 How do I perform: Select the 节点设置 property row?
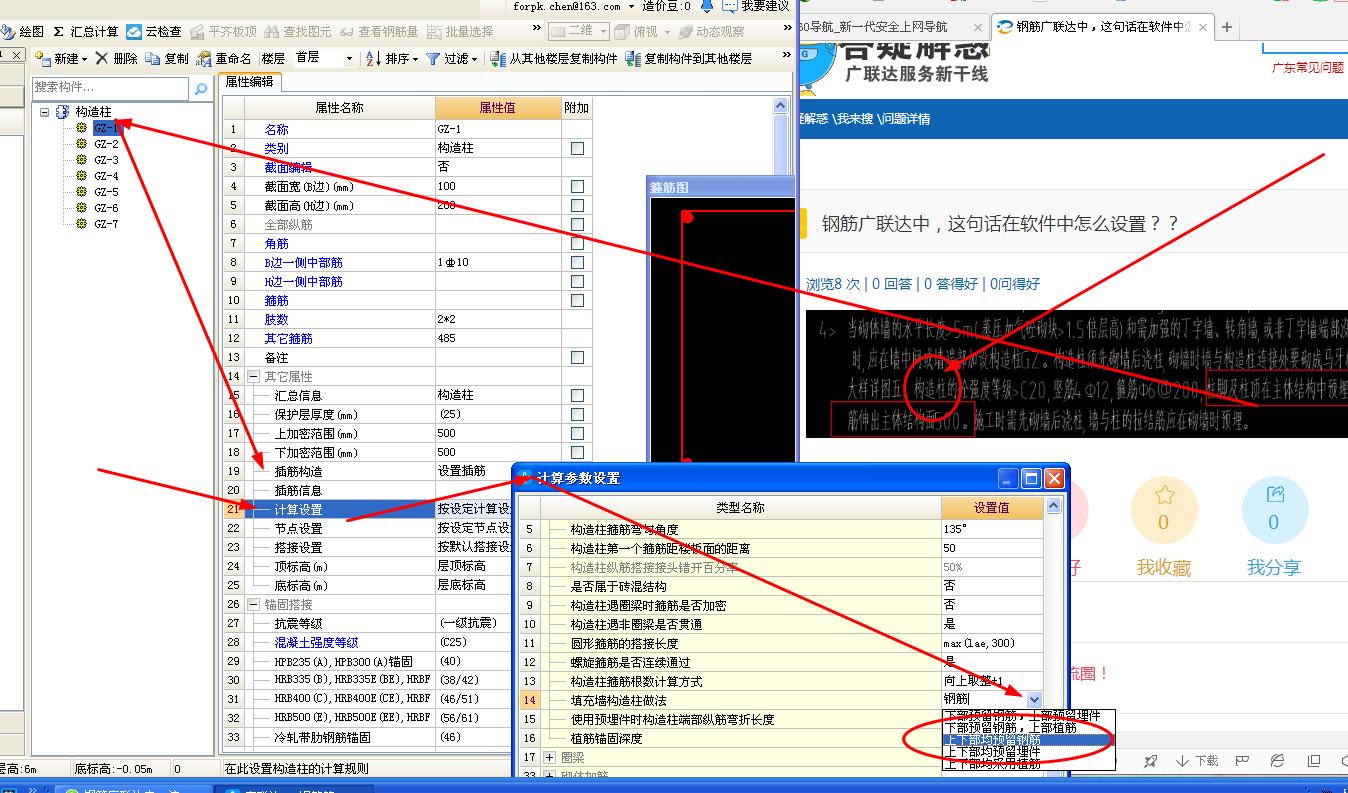[x=366, y=528]
